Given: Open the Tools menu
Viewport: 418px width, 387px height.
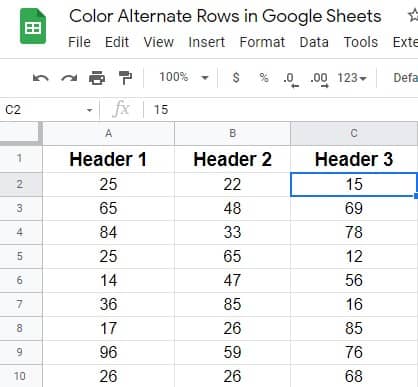Looking at the screenshot, I should click(x=361, y=42).
